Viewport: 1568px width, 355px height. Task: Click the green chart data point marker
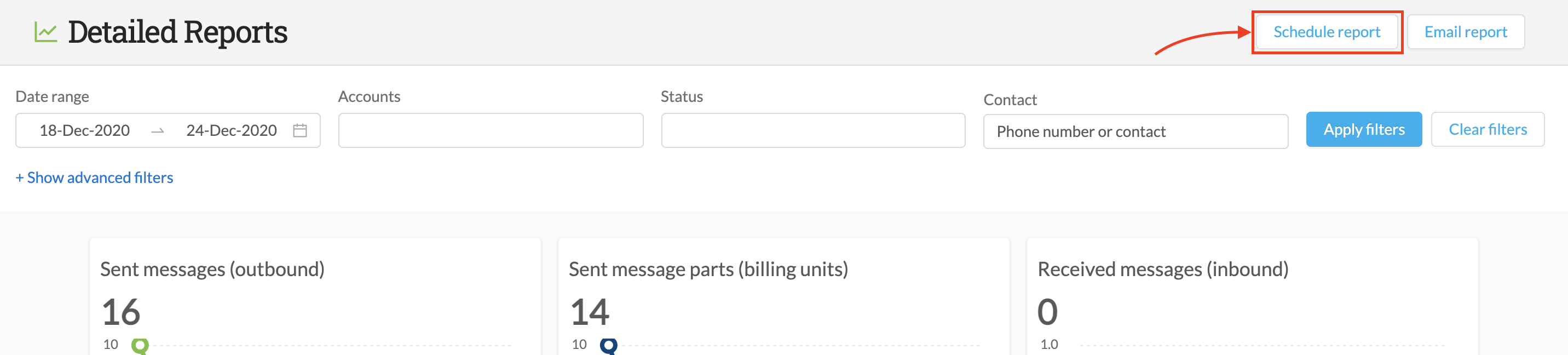tap(140, 346)
